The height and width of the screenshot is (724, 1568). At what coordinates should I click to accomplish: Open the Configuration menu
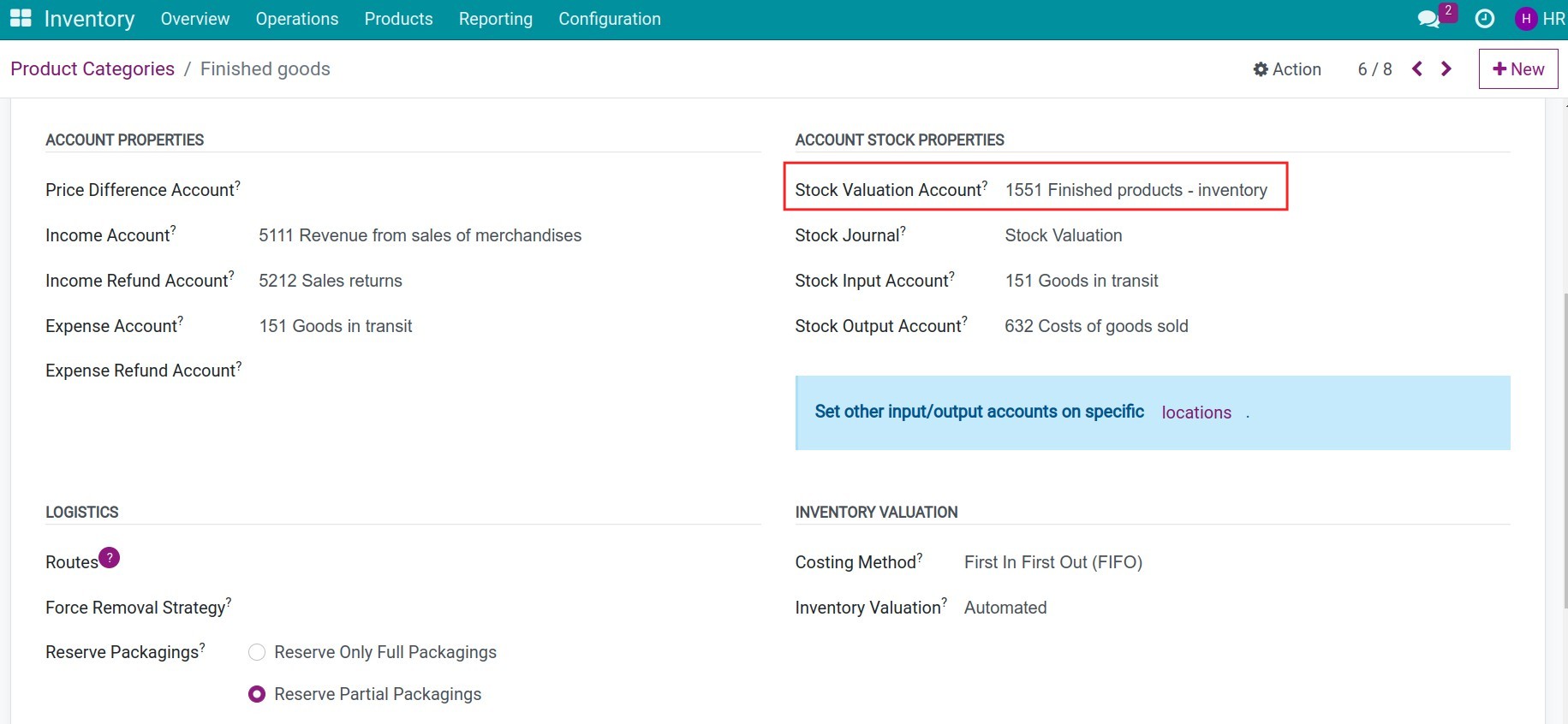pyautogui.click(x=610, y=19)
